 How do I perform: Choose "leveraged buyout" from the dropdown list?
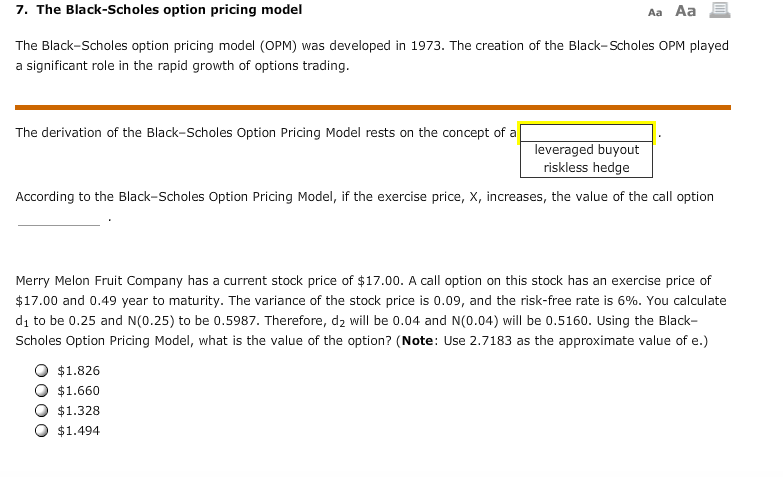coord(586,150)
